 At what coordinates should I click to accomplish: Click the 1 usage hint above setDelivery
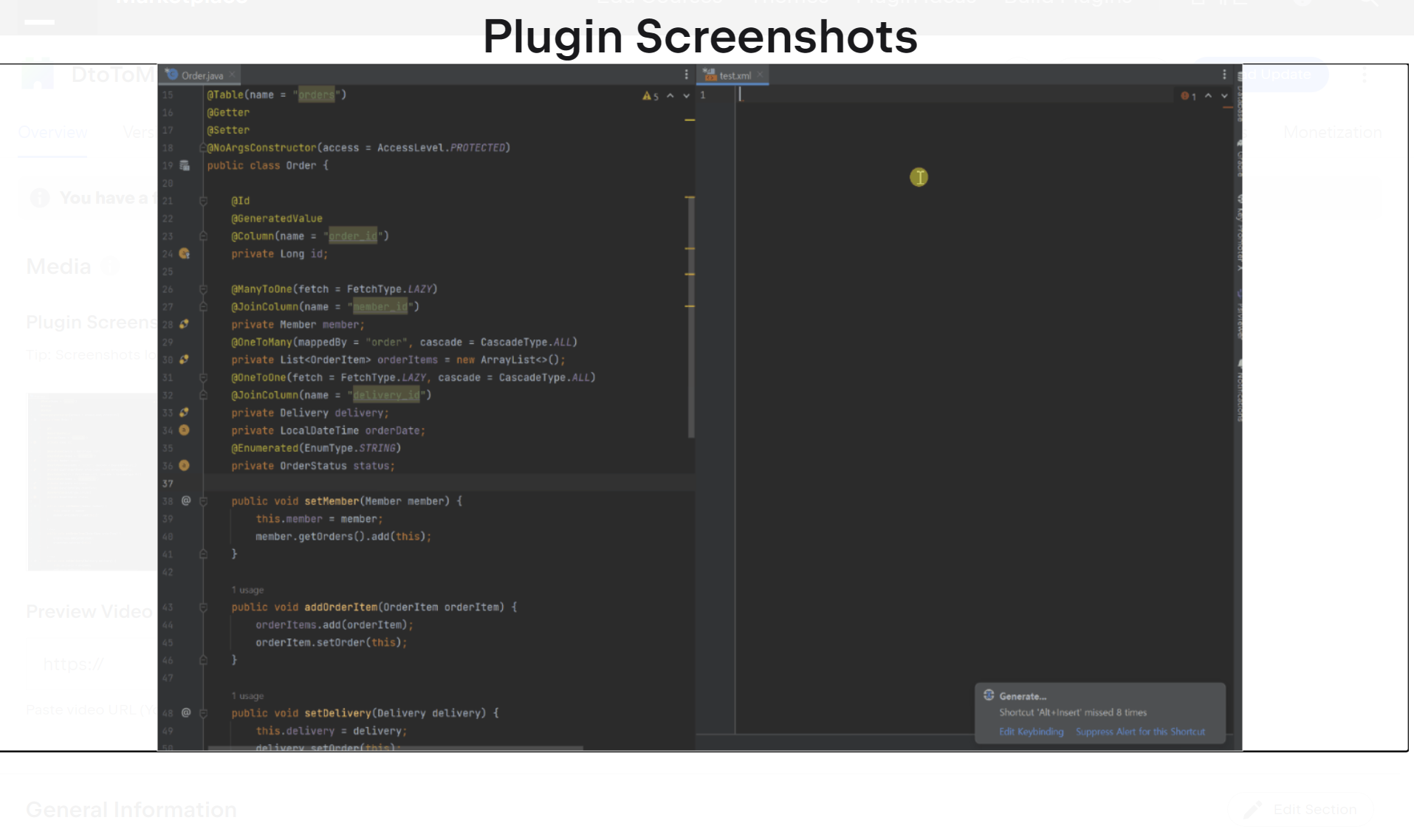point(247,696)
